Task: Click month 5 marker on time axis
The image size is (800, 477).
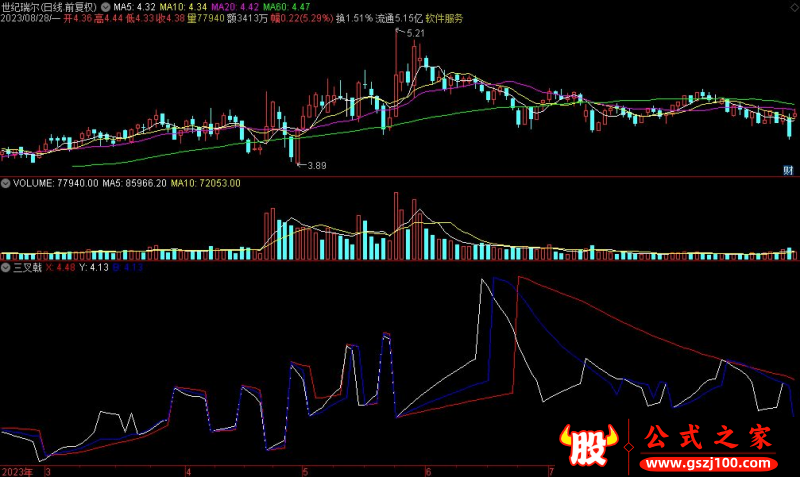Action: 305,472
